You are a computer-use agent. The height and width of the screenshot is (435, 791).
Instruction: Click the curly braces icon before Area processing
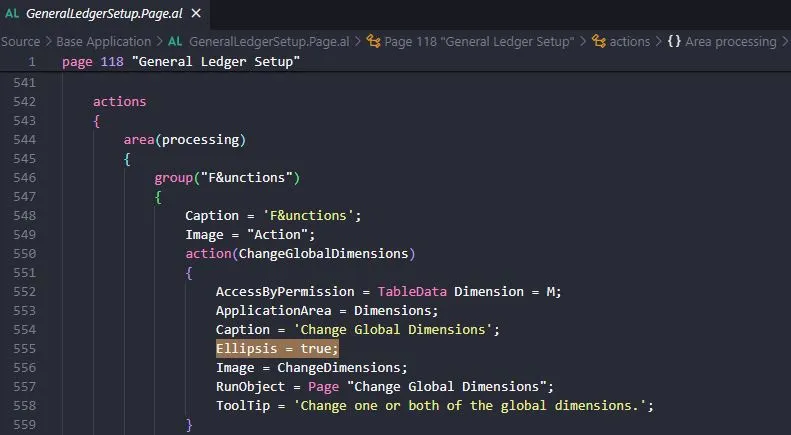point(674,41)
